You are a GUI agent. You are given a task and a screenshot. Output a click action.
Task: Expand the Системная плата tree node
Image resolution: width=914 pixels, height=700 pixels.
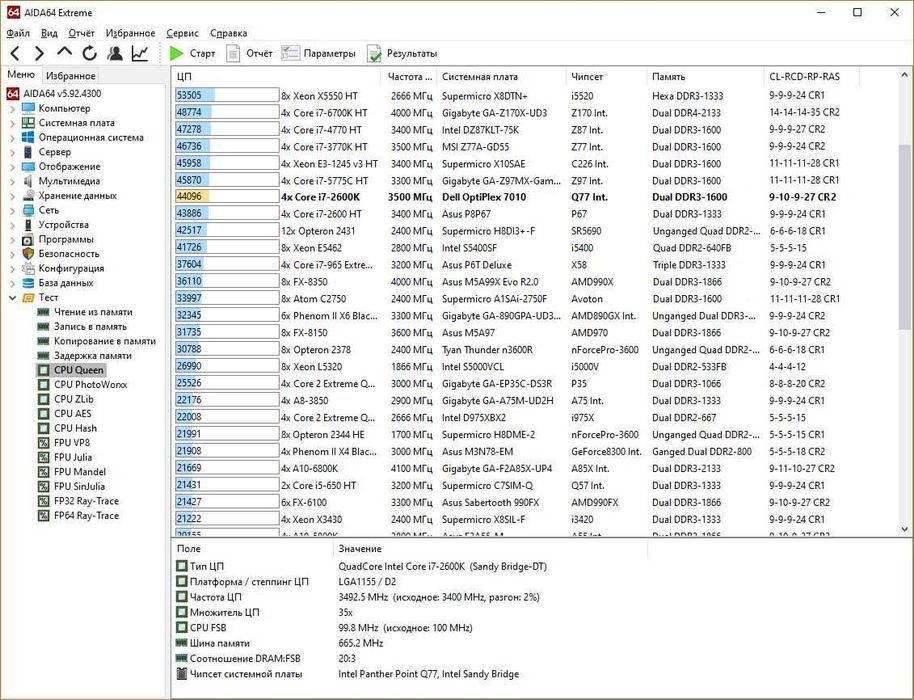tap(13, 123)
